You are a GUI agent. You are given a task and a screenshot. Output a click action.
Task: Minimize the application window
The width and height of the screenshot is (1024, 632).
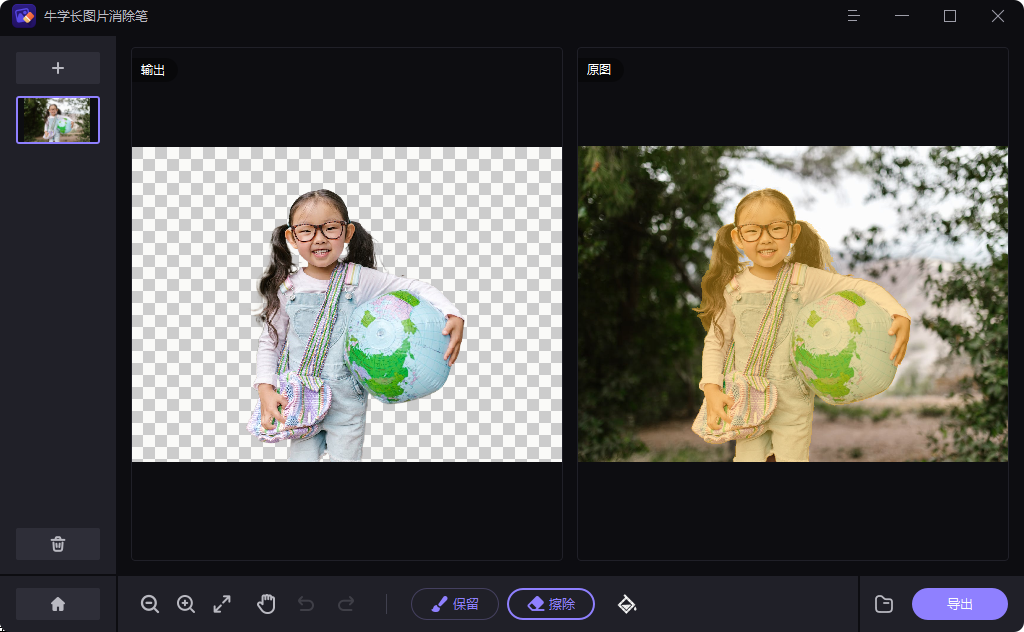902,16
